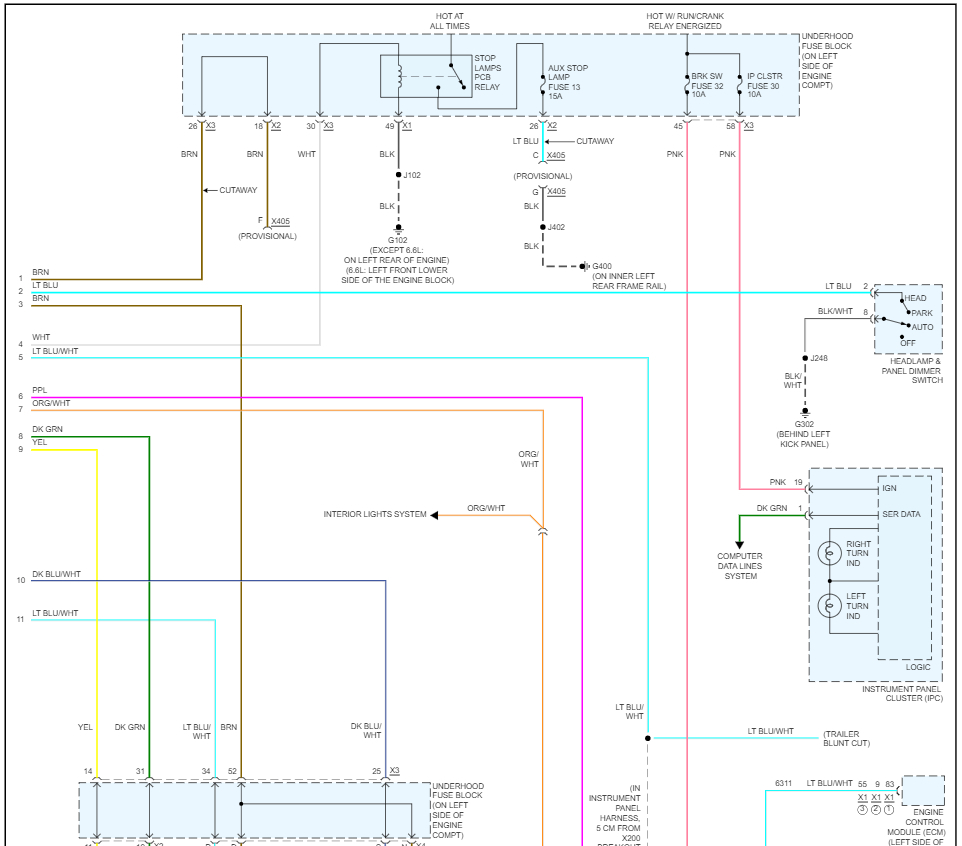The height and width of the screenshot is (846, 962).
Task: Click the yellow YEL wire label
Action: coord(39,442)
